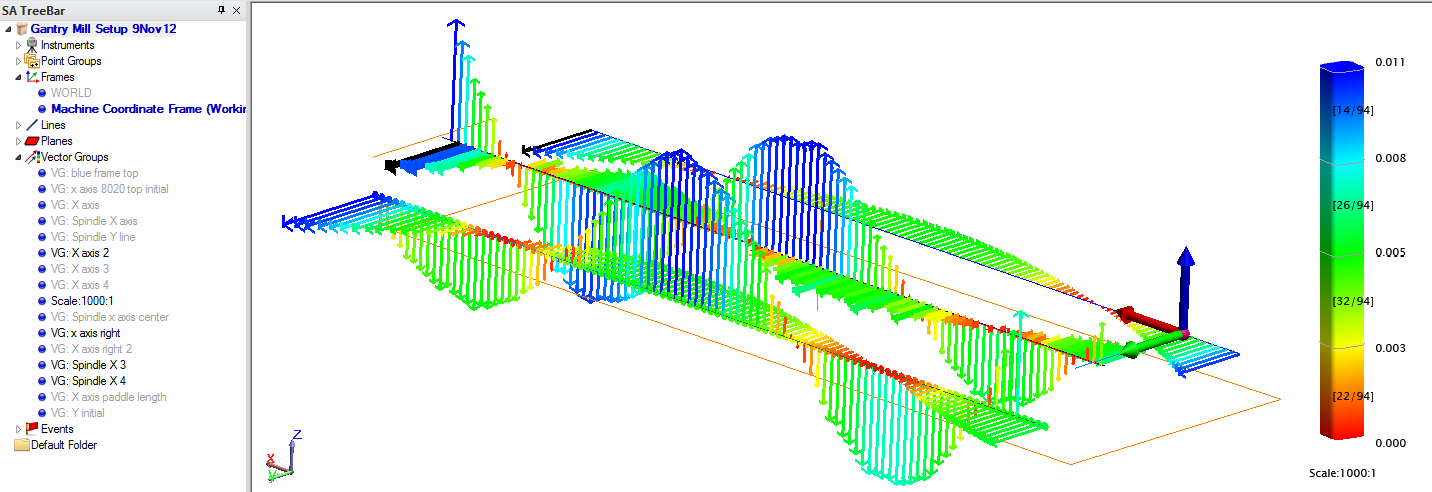Select VG: X axis 4
The height and width of the screenshot is (492, 1432).
(x=80, y=285)
